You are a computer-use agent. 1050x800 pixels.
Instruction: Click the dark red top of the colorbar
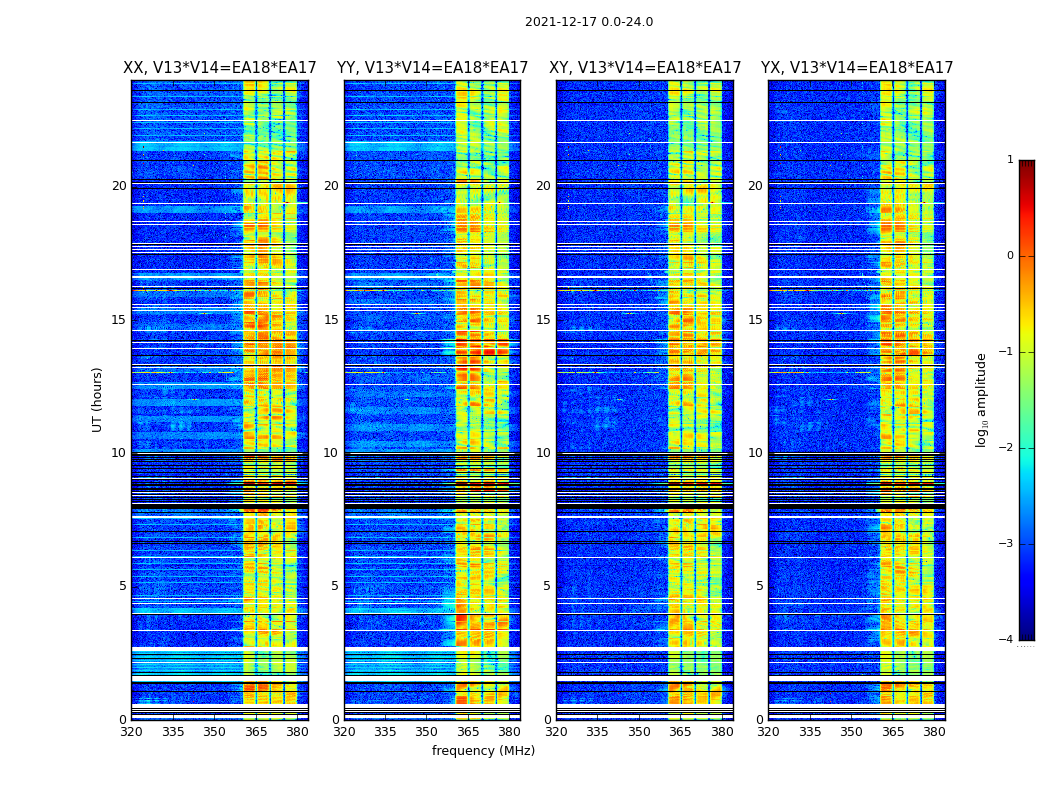pos(1027,165)
